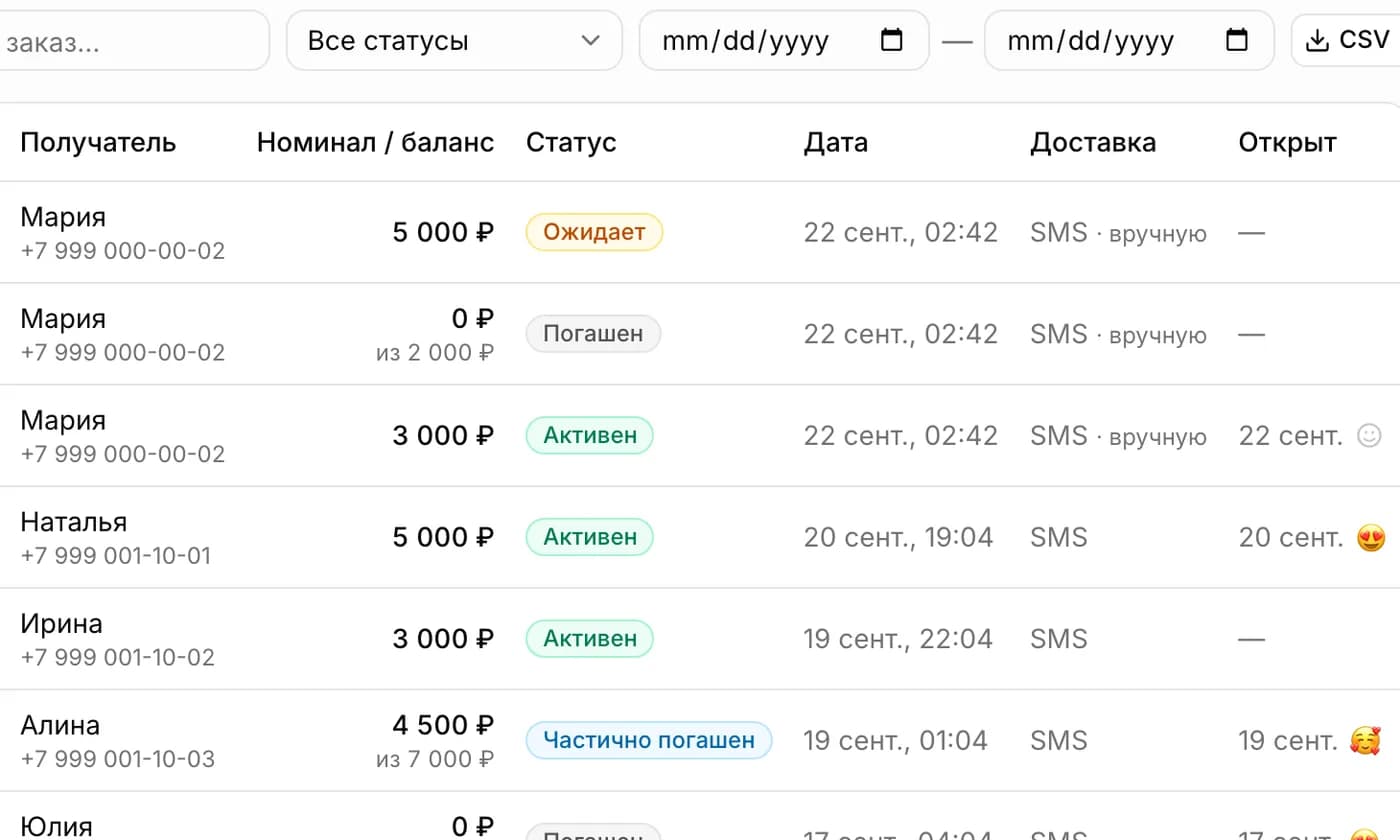Select the "Ожидает" status badge
The width and height of the screenshot is (1400, 840).
(594, 233)
